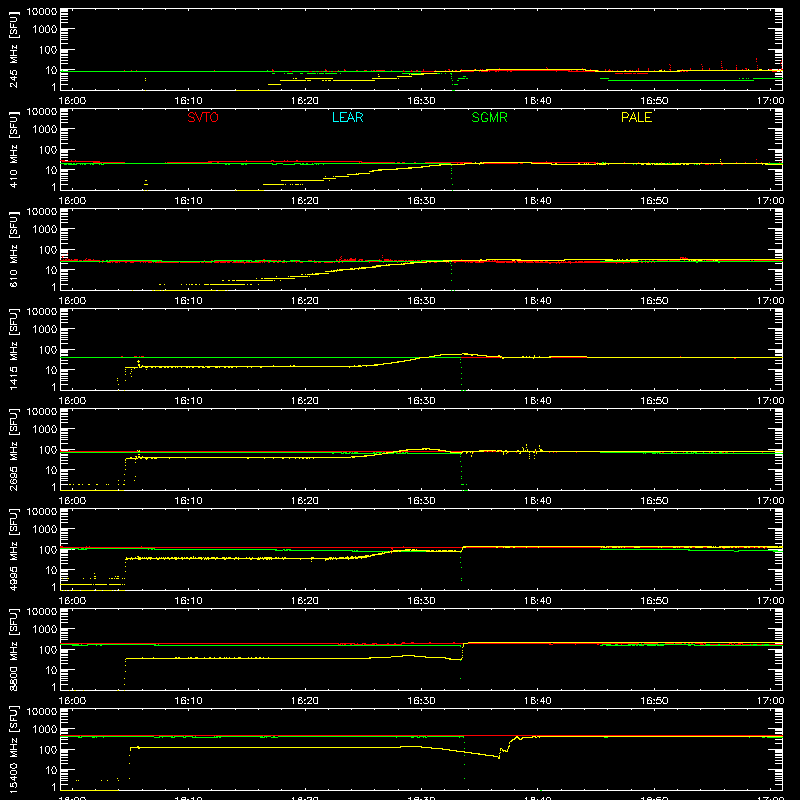This screenshot has height=800, width=800.
Task: Click the 16:00 tick under the 8800 MHz plot
Action: [x=72, y=701]
